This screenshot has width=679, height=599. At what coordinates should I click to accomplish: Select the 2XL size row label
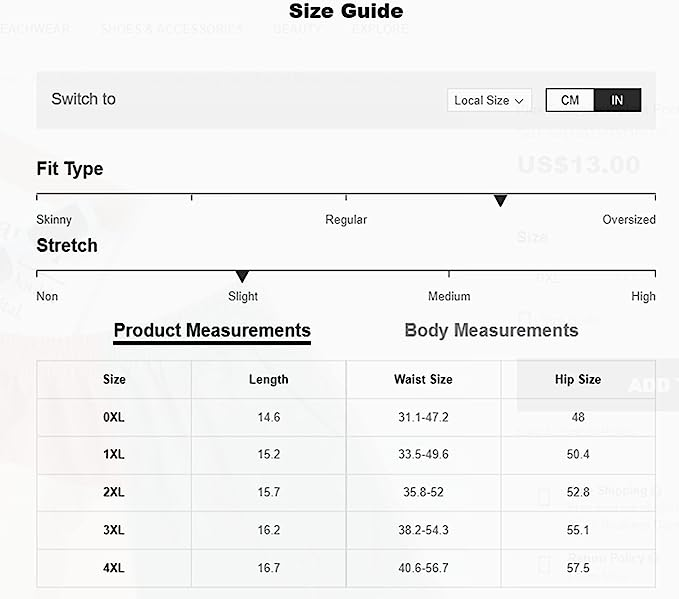click(x=114, y=492)
